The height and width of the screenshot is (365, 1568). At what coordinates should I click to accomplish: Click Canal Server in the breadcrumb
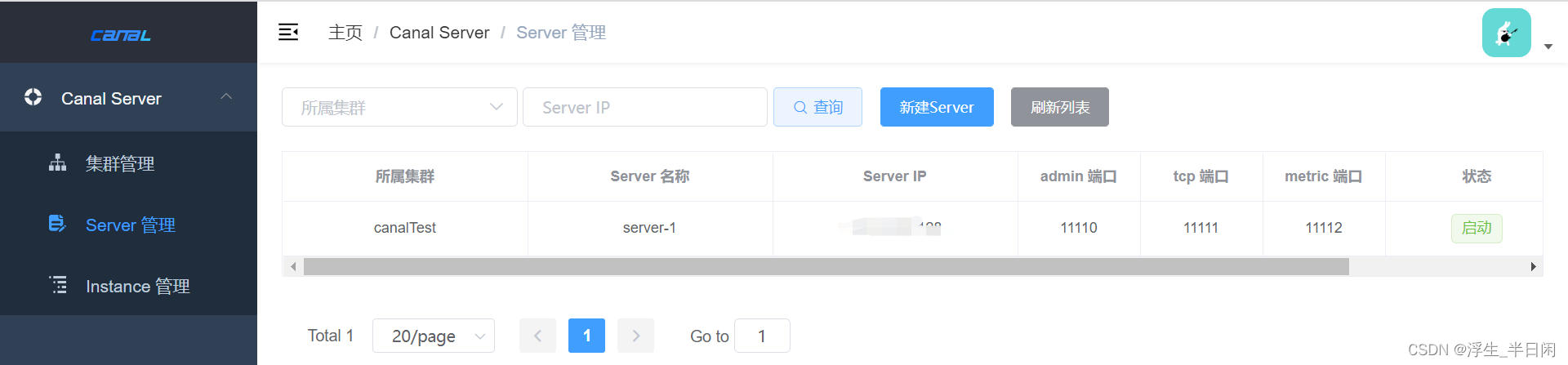pyautogui.click(x=439, y=33)
